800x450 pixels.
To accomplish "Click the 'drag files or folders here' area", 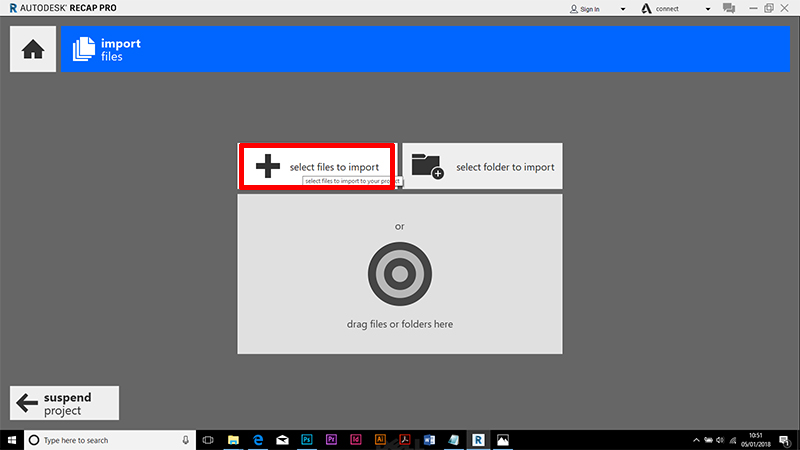I will [x=399, y=324].
